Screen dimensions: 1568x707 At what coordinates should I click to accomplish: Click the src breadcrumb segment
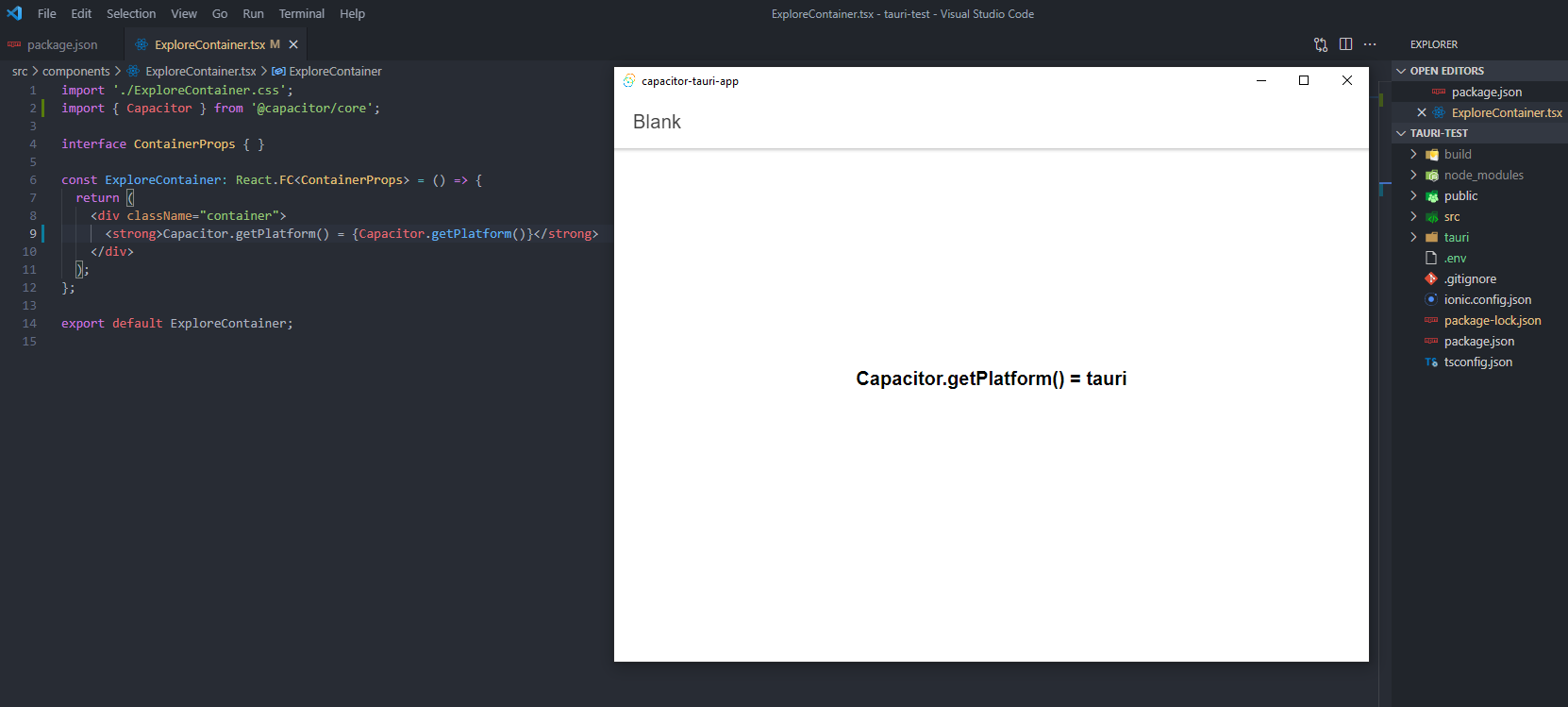pos(20,72)
